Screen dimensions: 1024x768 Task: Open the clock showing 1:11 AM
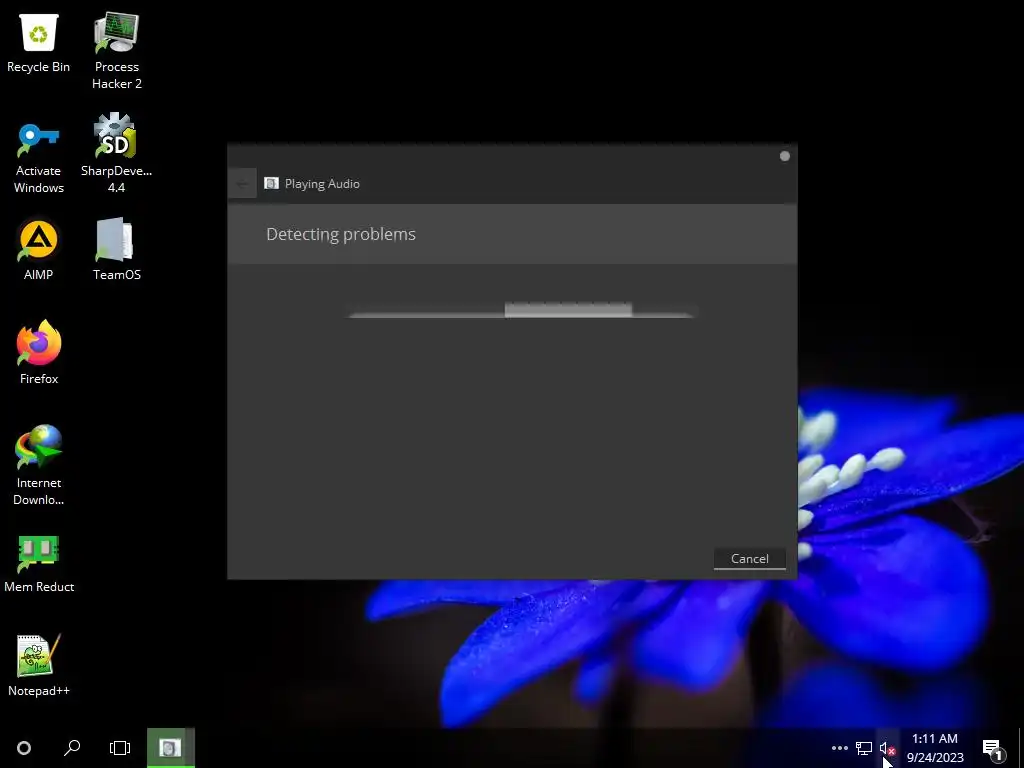pos(935,748)
